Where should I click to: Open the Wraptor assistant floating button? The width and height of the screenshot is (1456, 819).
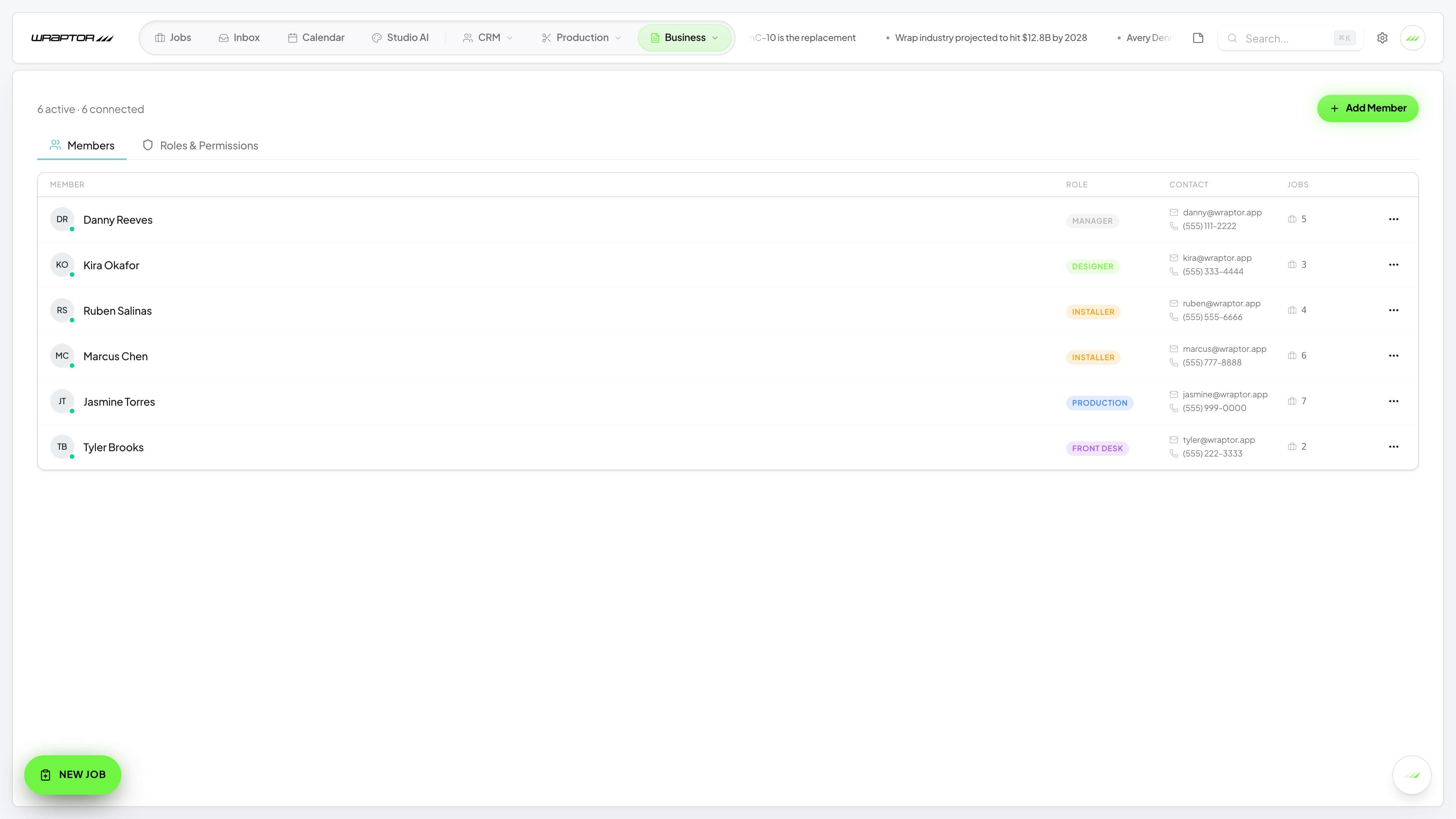pos(1411,775)
